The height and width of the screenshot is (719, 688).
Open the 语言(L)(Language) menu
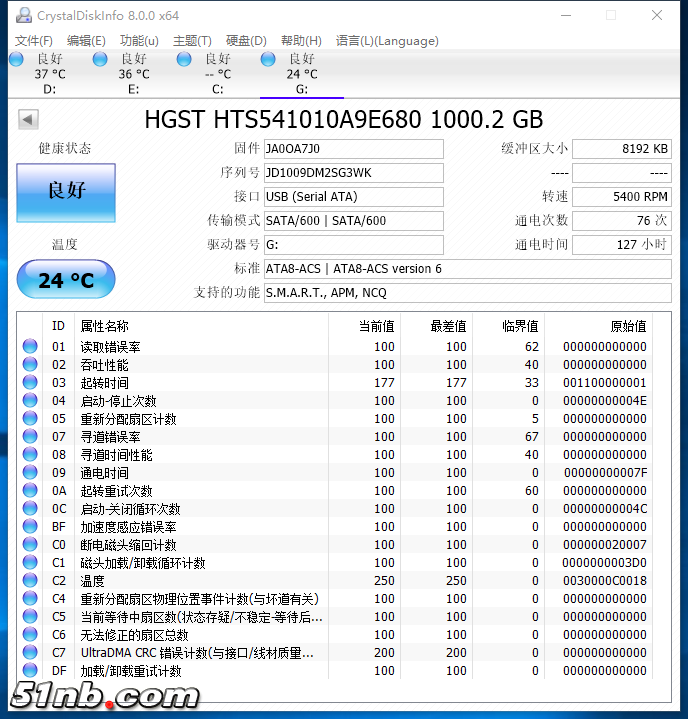[x=387, y=41]
